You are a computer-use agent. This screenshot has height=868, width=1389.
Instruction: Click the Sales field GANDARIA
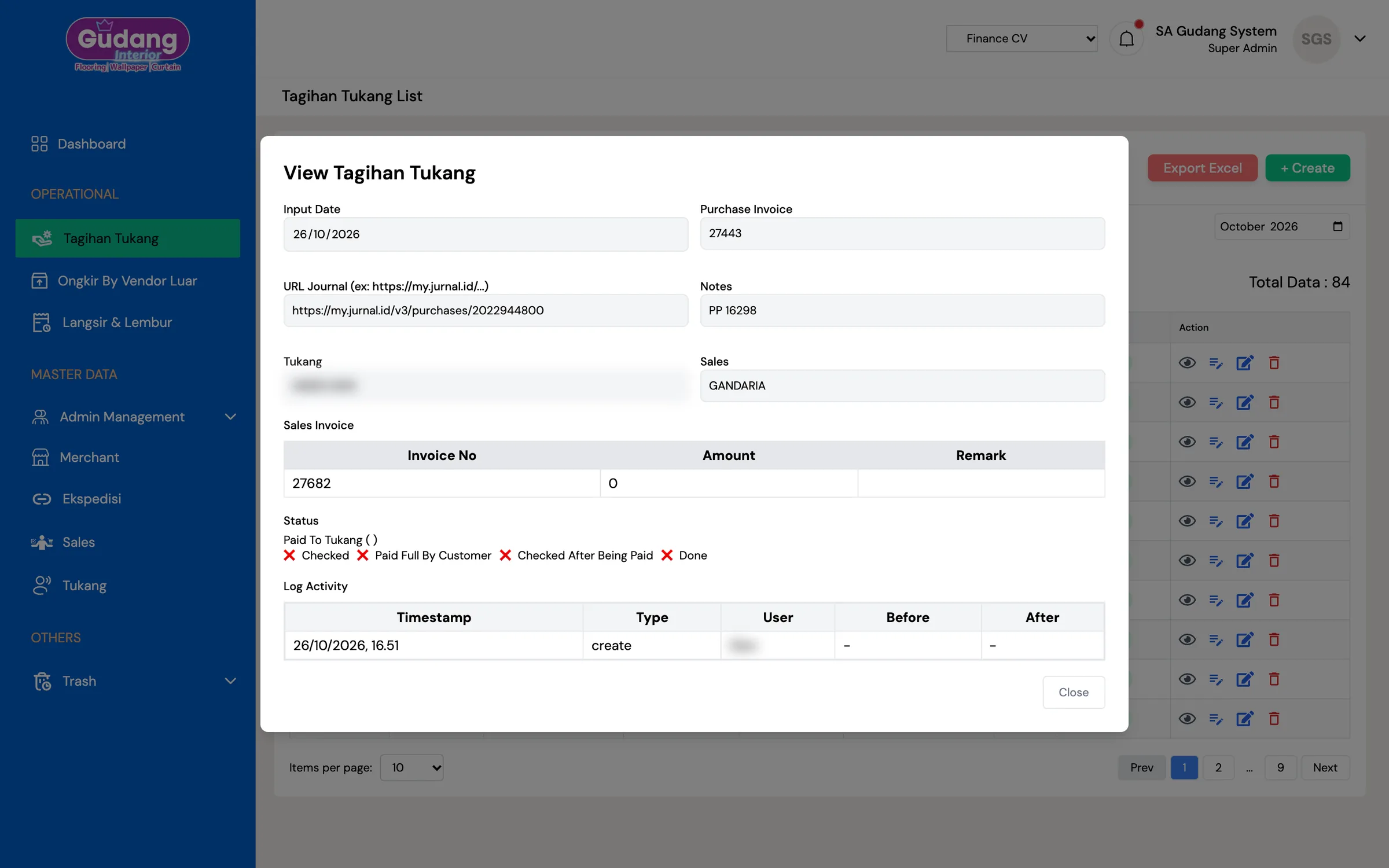pos(902,385)
